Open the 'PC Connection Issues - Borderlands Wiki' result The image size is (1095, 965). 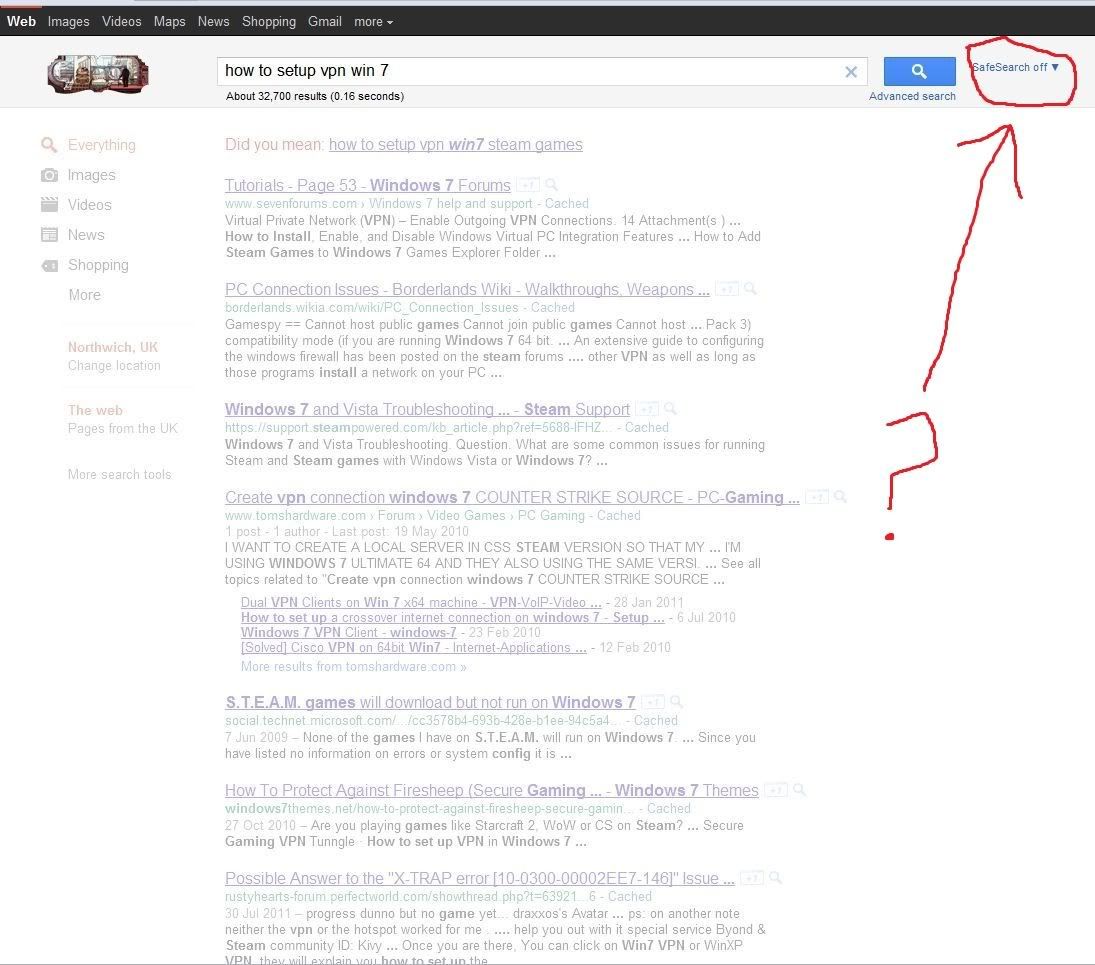click(x=467, y=289)
